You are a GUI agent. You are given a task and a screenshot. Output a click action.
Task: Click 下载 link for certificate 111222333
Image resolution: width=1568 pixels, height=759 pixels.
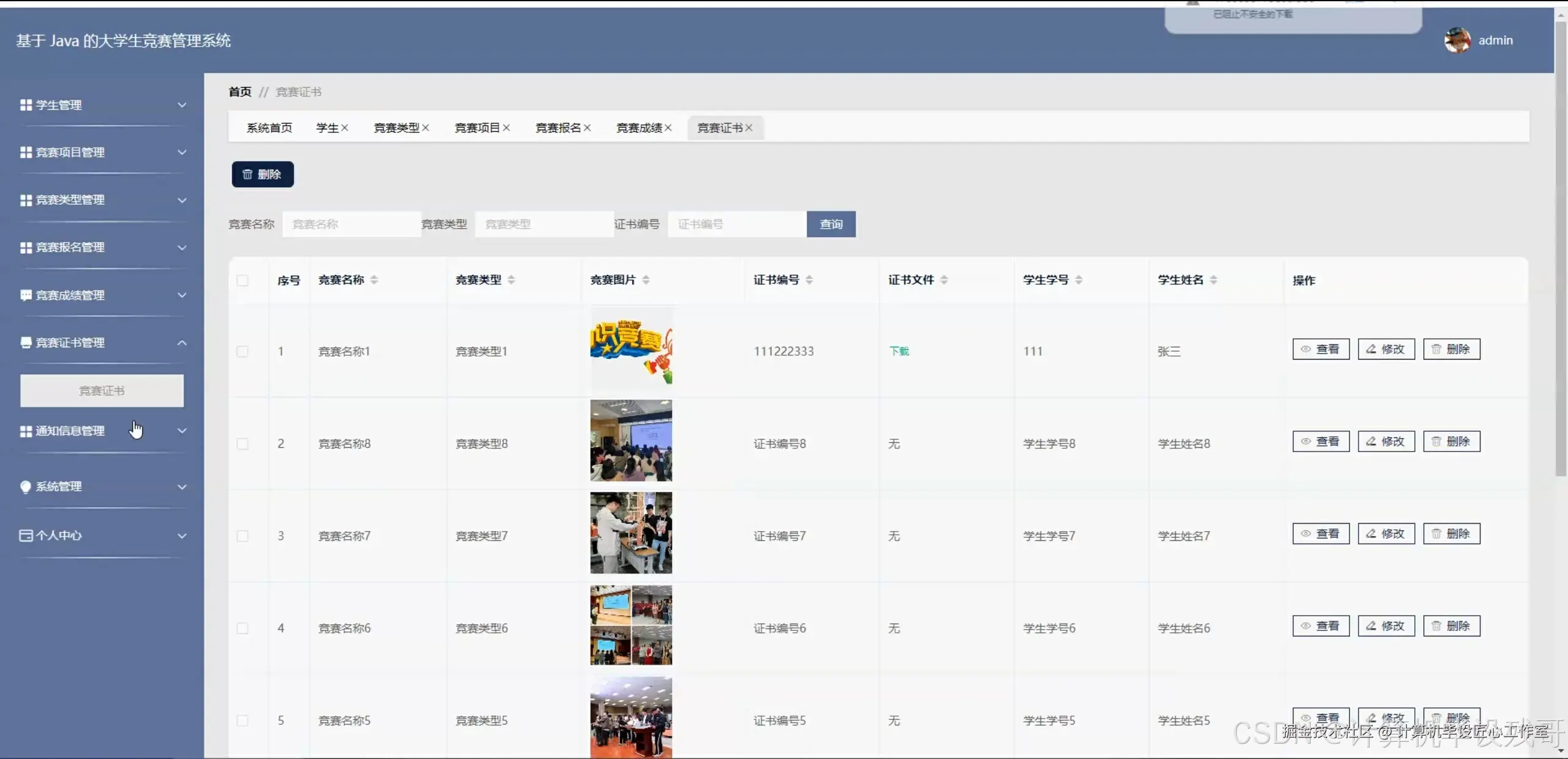point(899,351)
